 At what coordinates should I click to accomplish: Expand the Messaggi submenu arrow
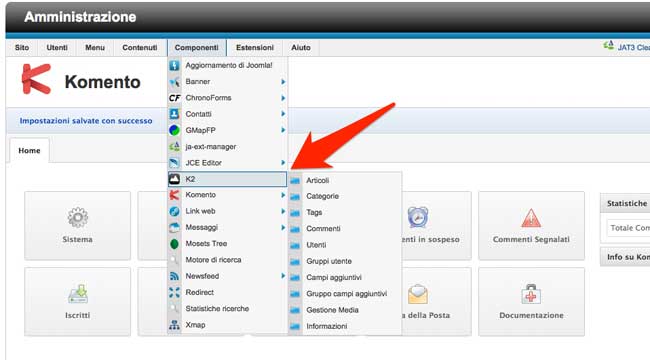coord(283,227)
